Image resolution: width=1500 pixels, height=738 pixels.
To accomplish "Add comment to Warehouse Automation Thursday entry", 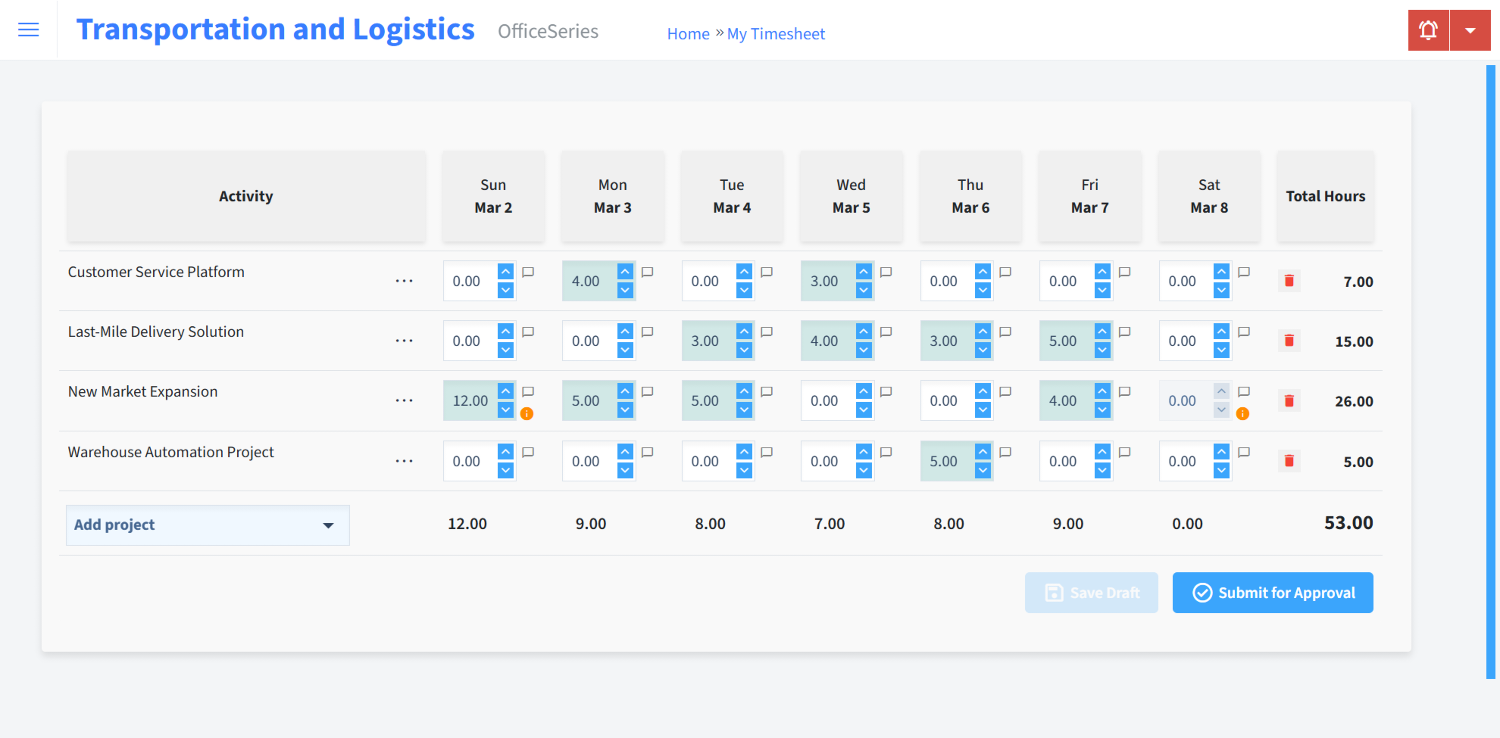I will point(1005,451).
